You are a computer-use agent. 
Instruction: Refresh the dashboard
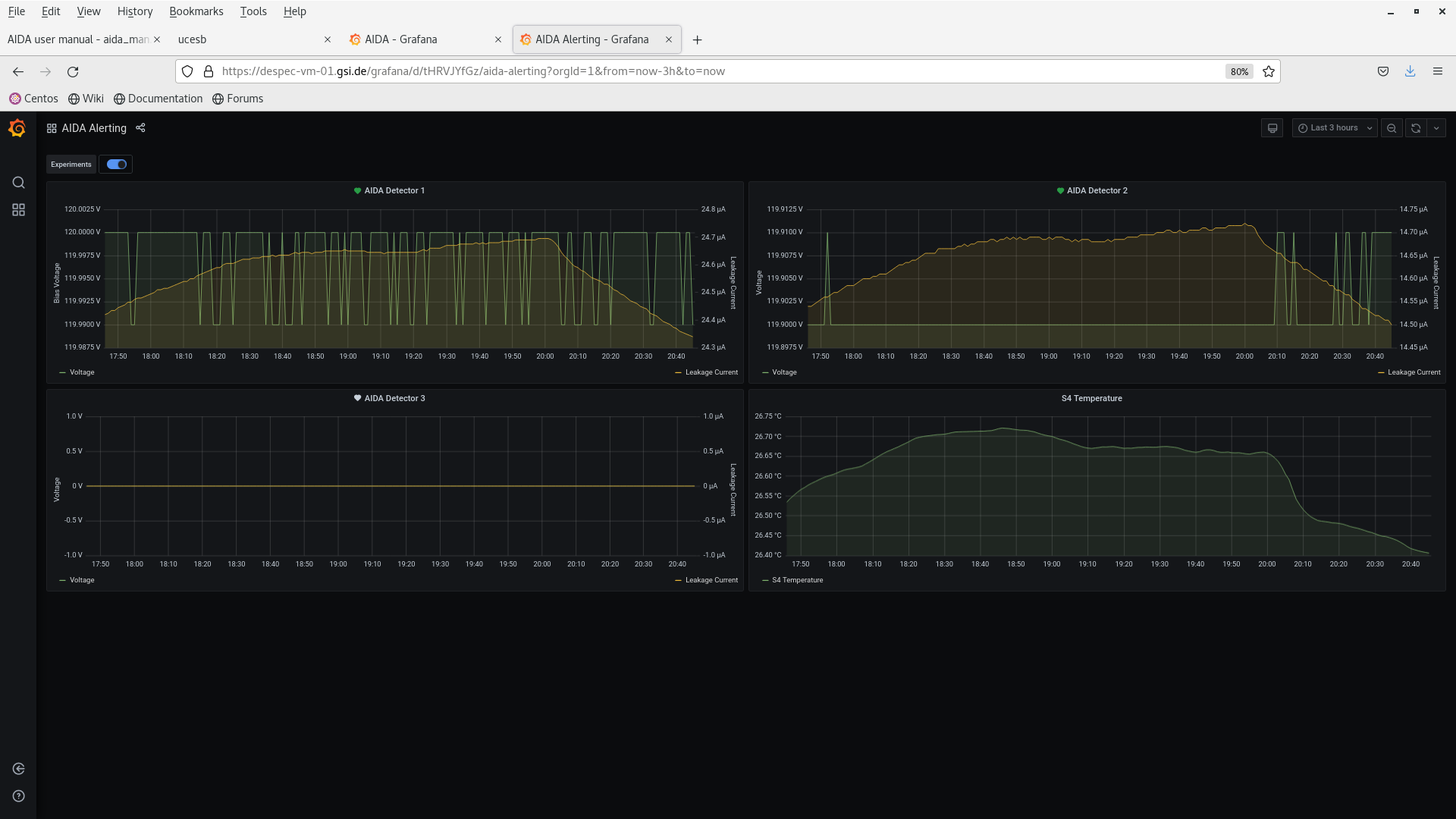tap(1416, 128)
